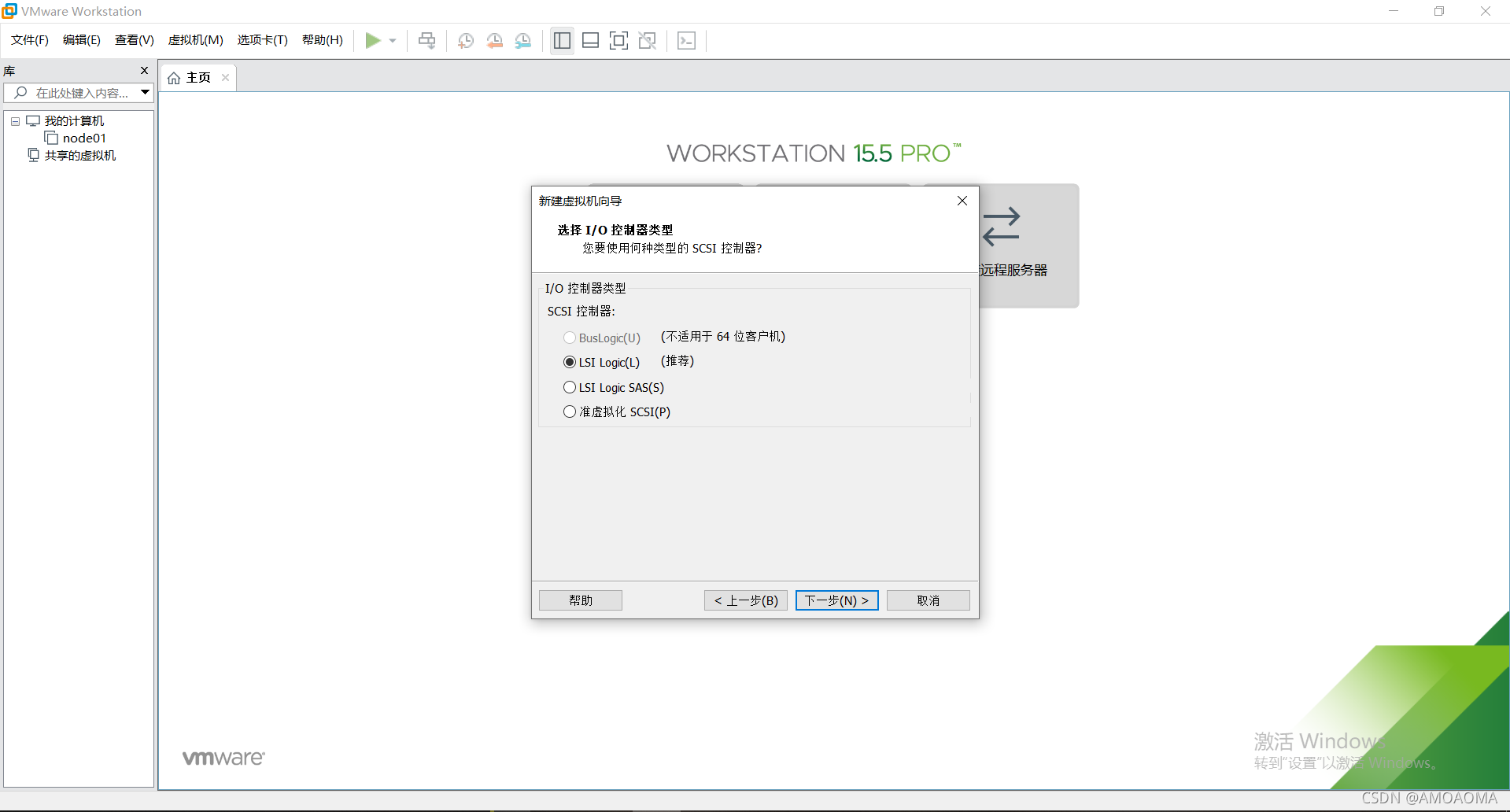Viewport: 1510px width, 812px height.
Task: Enter full screen mode icon
Action: click(618, 40)
